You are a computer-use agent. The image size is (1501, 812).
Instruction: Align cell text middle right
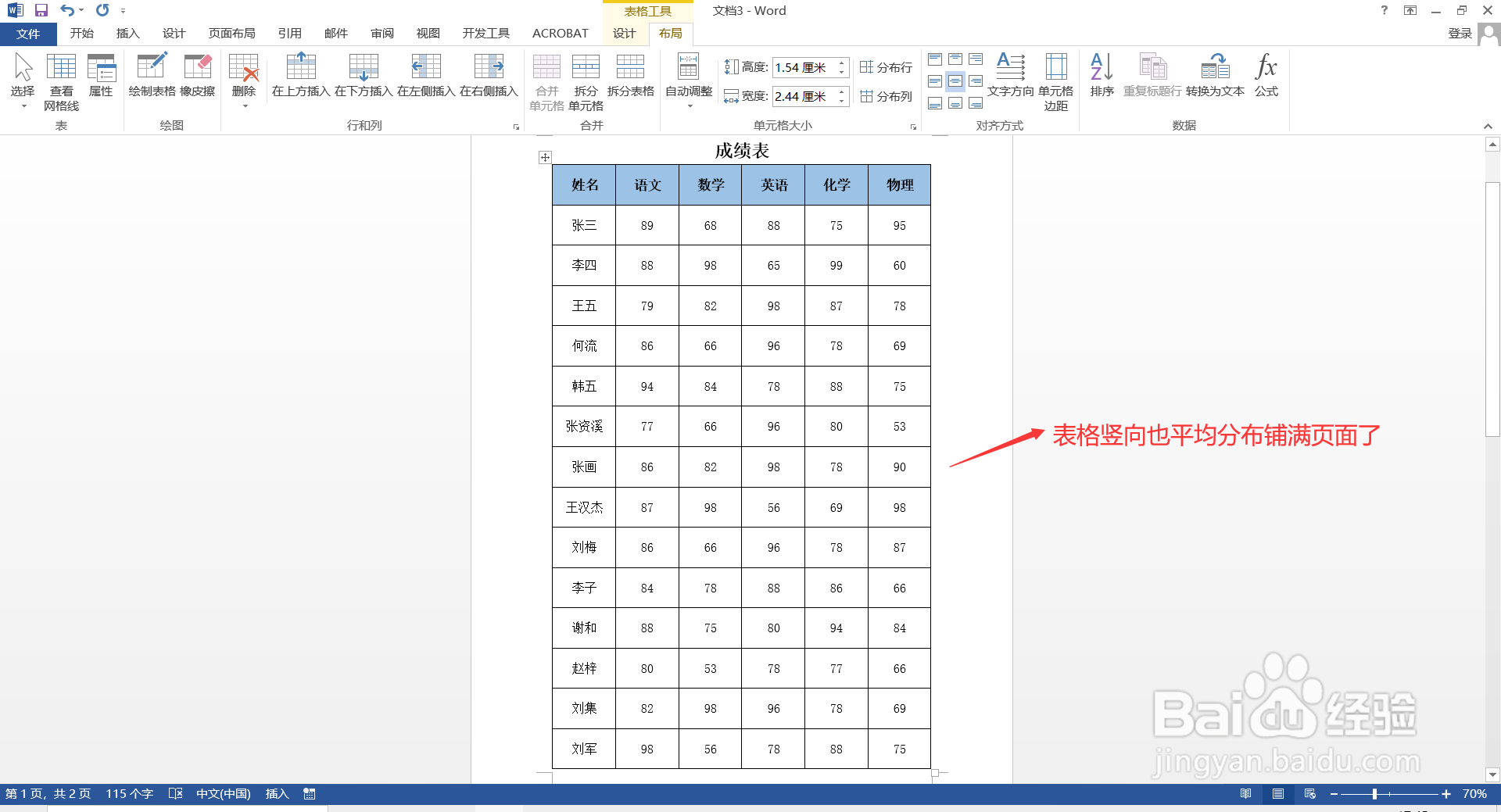pos(976,81)
